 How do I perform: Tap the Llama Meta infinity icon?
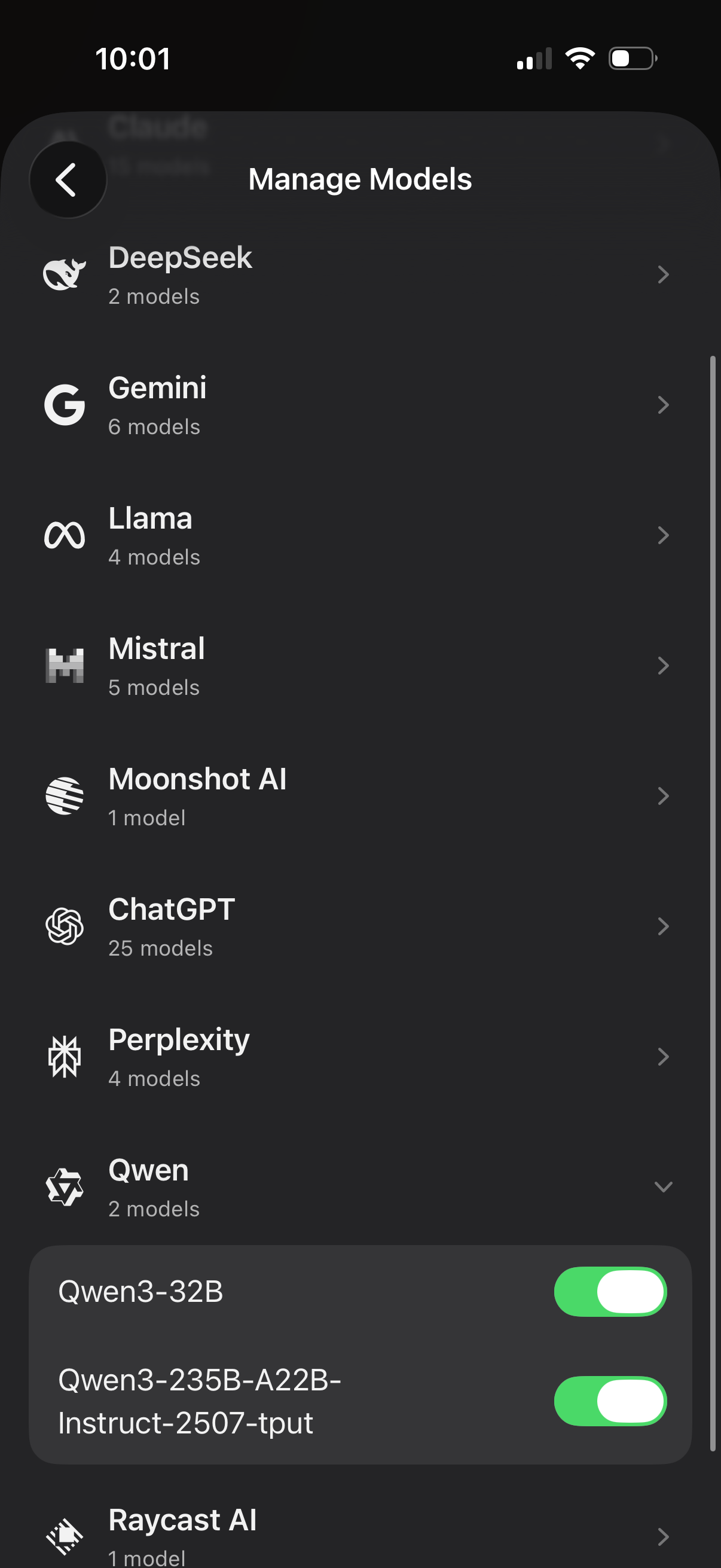click(65, 536)
